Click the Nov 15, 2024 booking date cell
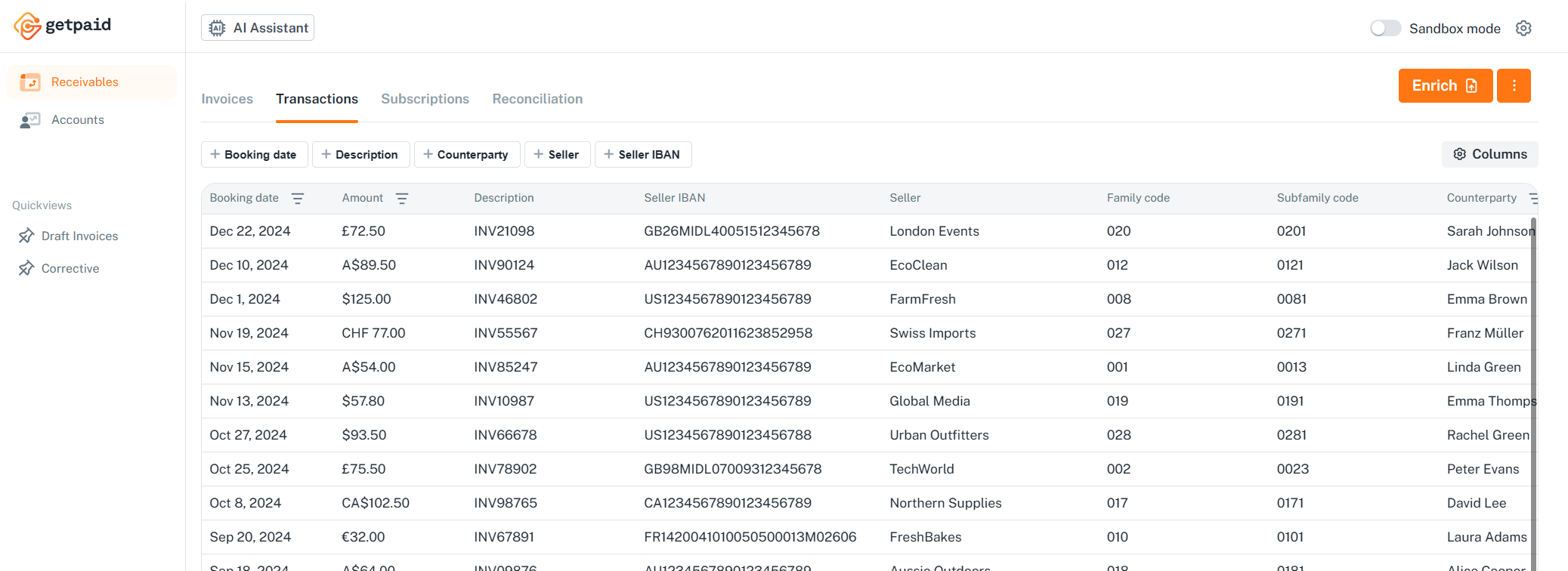1568x571 pixels. point(249,367)
